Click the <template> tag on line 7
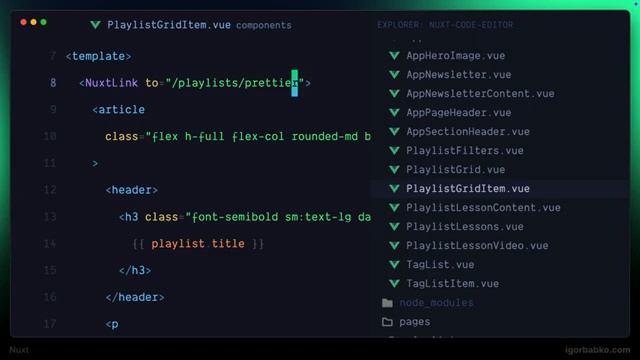Image resolution: width=640 pixels, height=360 pixels. pyautogui.click(x=98, y=56)
